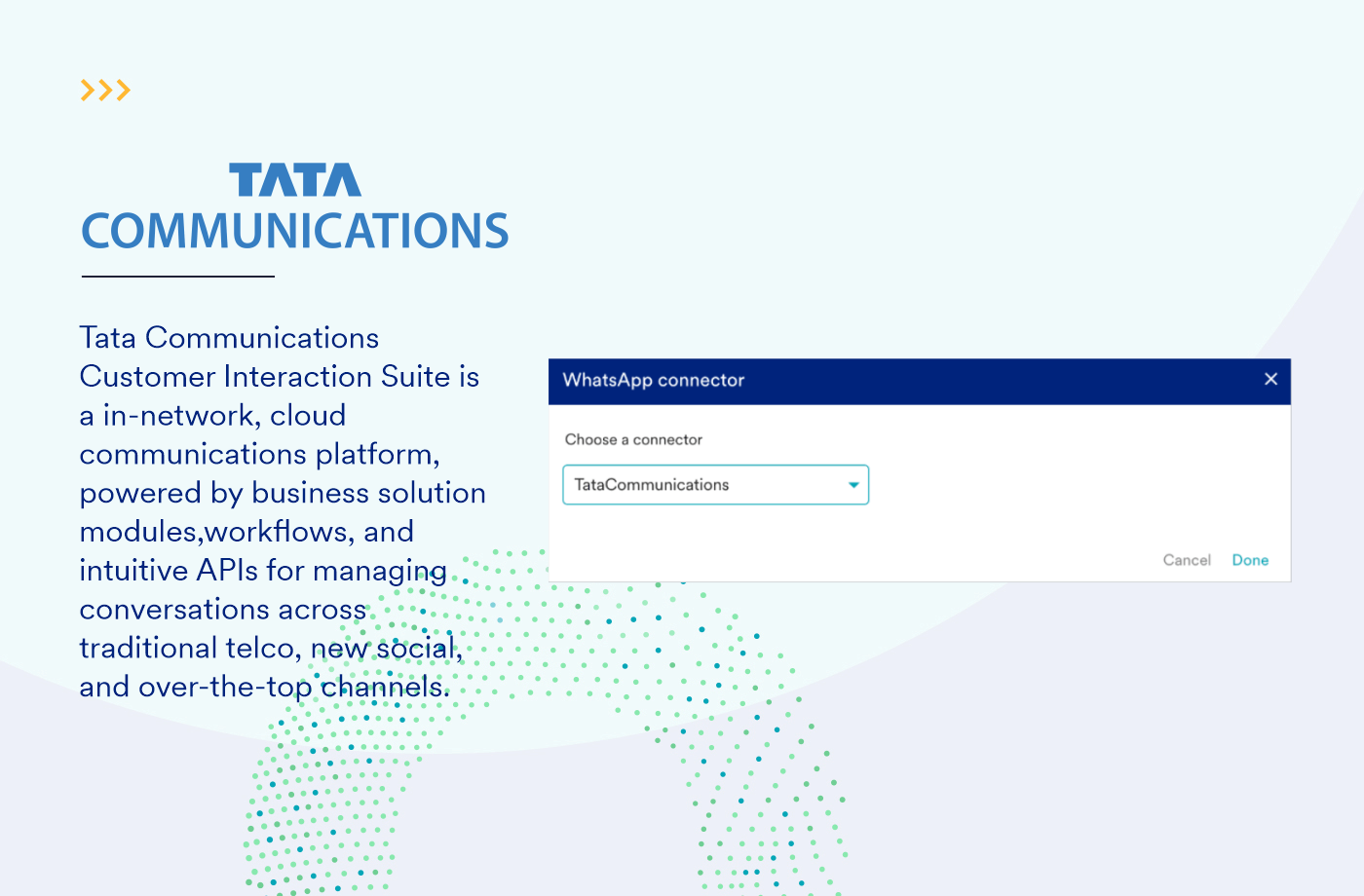Click the teal dropdown arrow in connector field

coord(853,485)
